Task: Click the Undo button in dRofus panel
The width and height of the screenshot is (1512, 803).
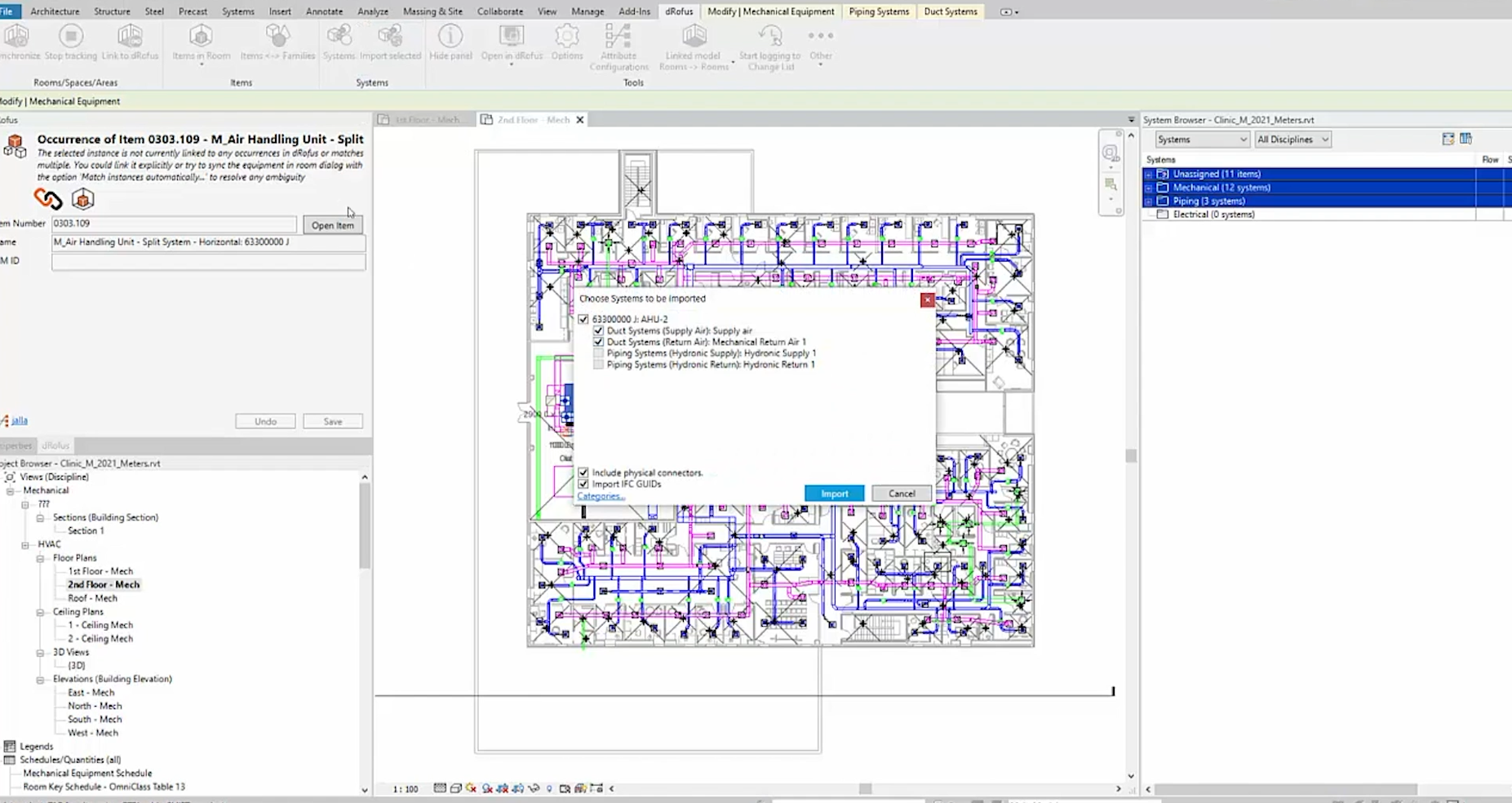Action: tap(265, 422)
